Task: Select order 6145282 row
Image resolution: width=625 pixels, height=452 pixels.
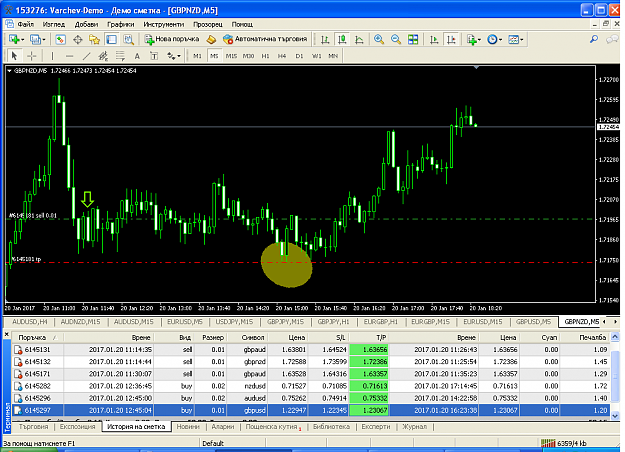Action: [311, 386]
